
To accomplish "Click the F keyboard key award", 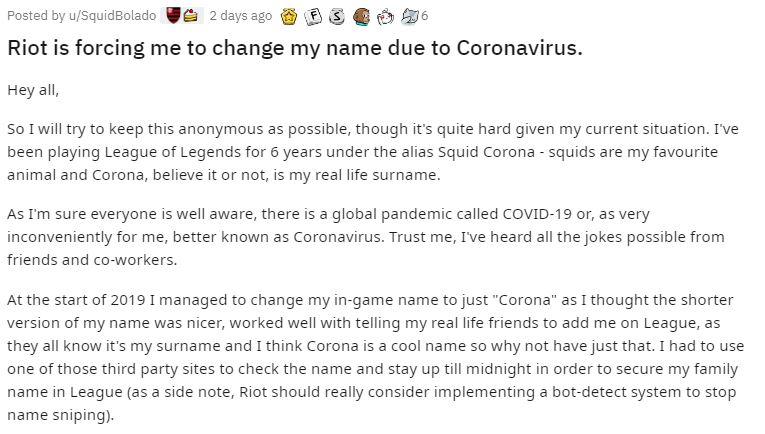I will point(313,17).
